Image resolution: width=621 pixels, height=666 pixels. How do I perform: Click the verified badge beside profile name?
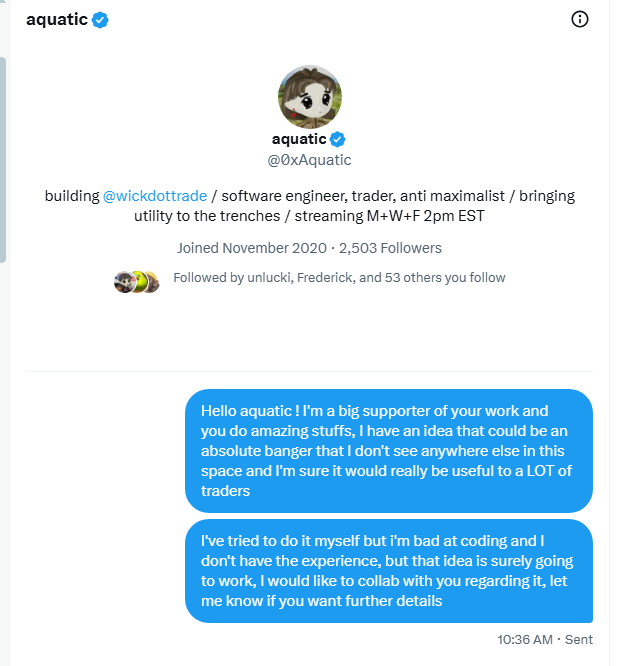[x=338, y=139]
